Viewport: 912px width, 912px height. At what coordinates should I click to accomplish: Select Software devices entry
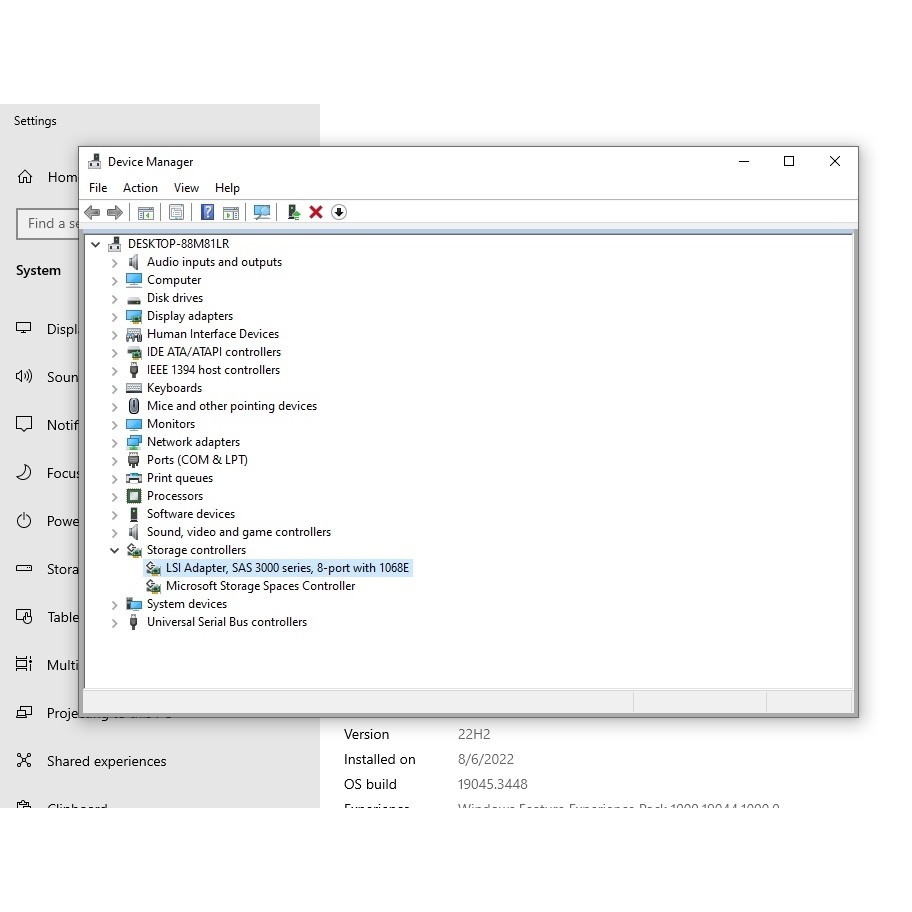coord(191,514)
